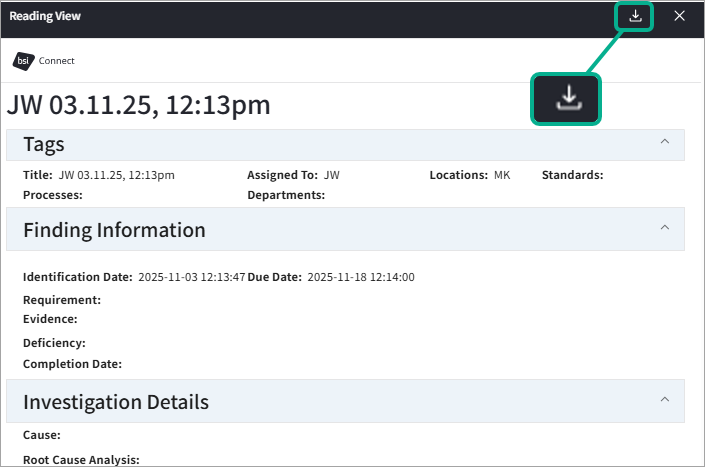Click the Evidence label
705x467 pixels.
(50, 319)
